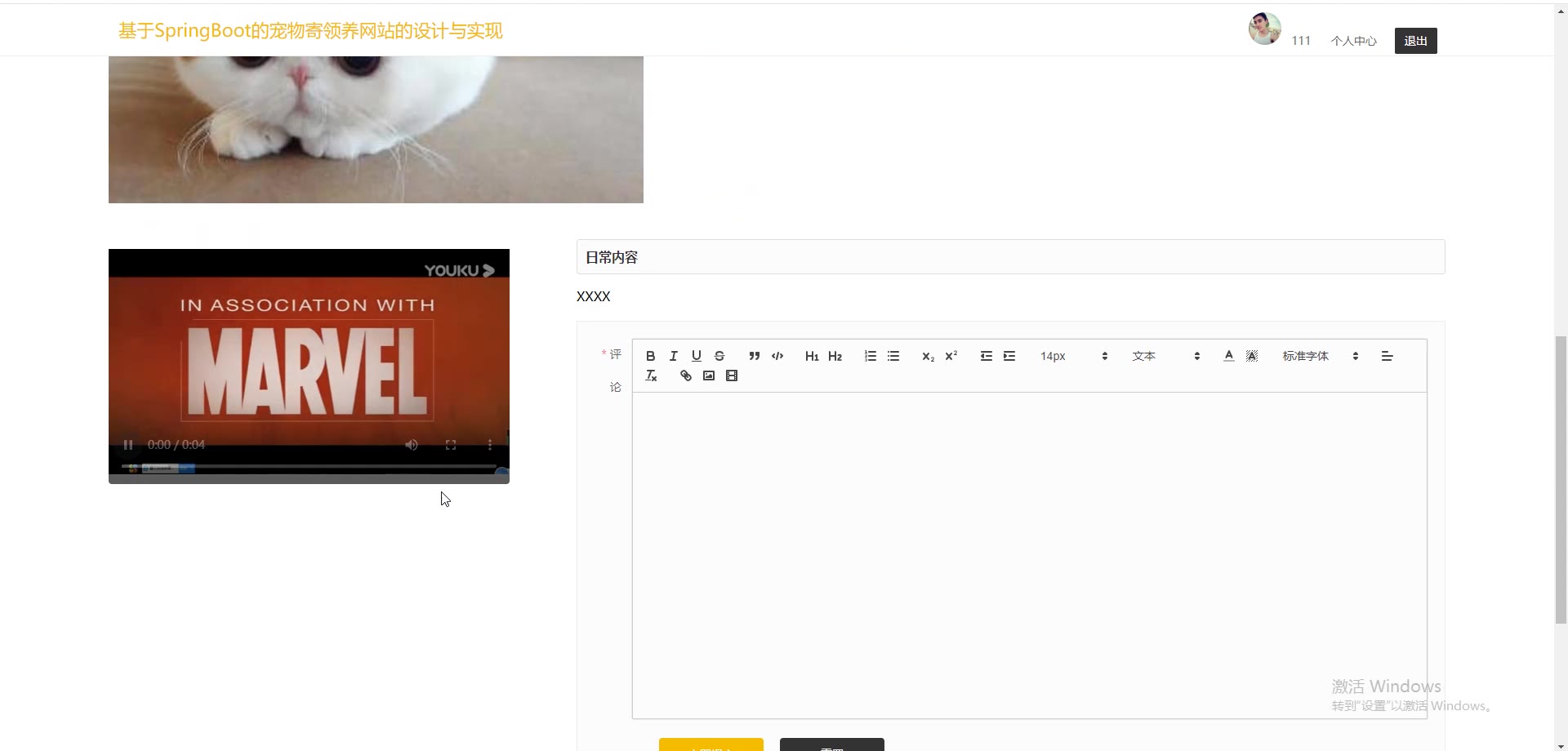Apply superscript formatting
This screenshot has height=751, width=1568.
pyautogui.click(x=951, y=356)
